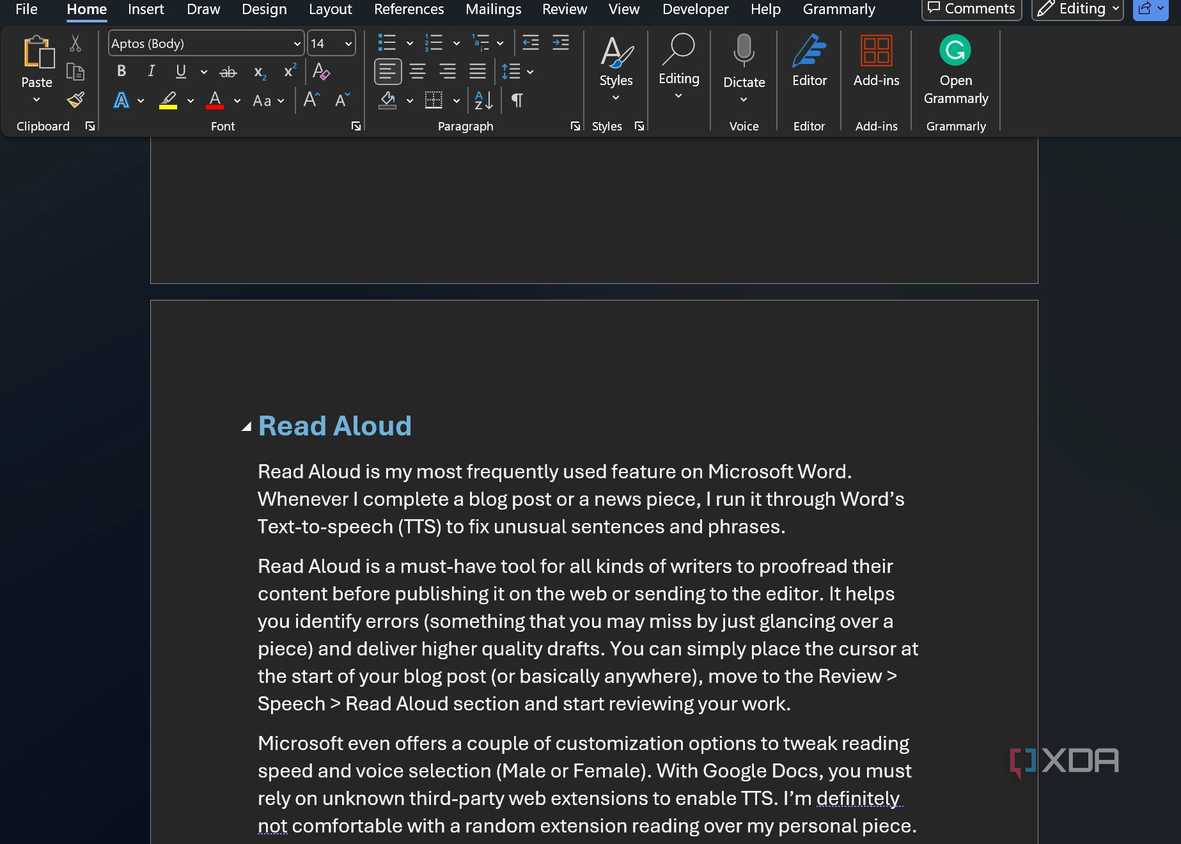Apply the red font color
Image resolution: width=1181 pixels, height=844 pixels.
(215, 100)
